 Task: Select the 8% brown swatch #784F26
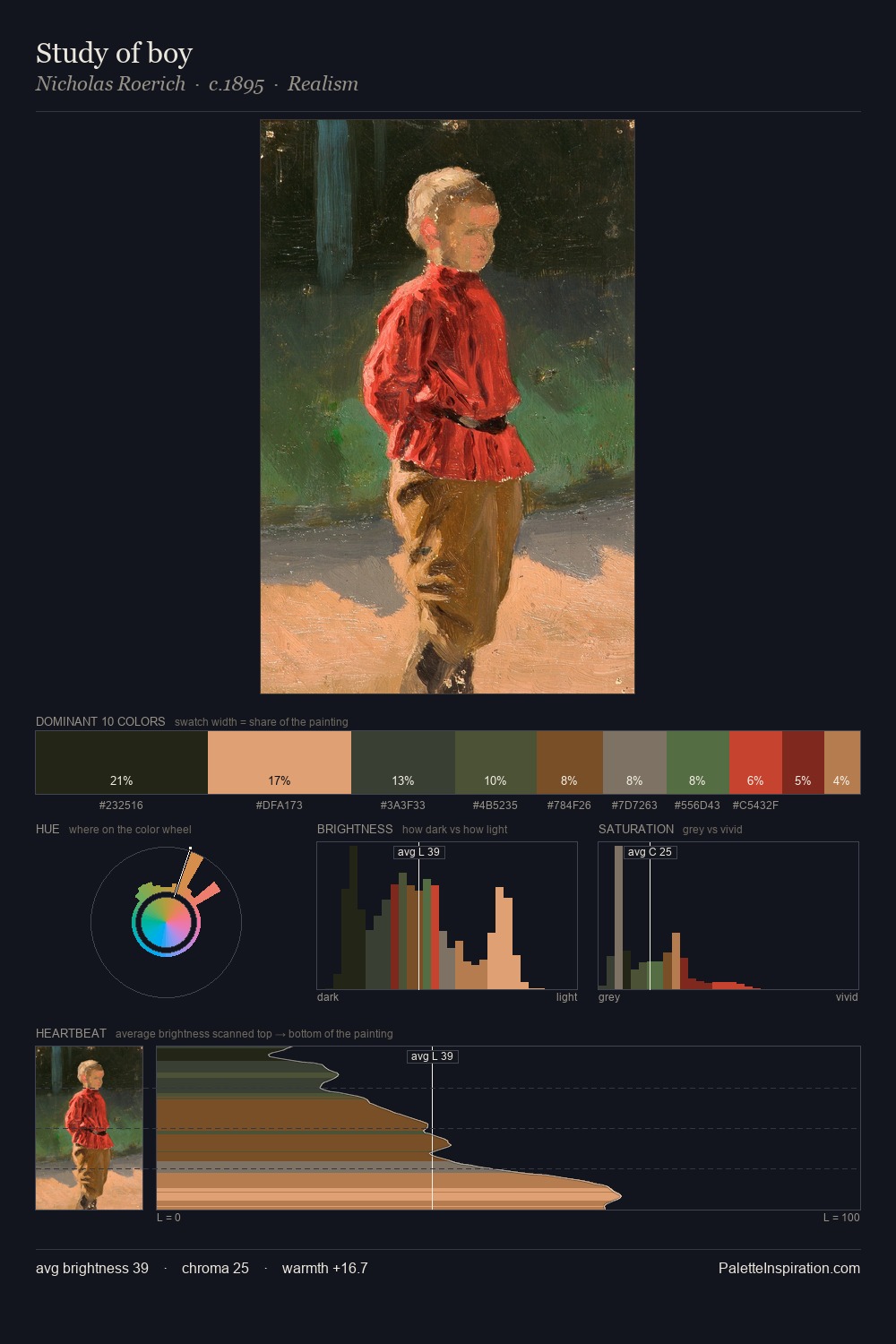pyautogui.click(x=570, y=762)
